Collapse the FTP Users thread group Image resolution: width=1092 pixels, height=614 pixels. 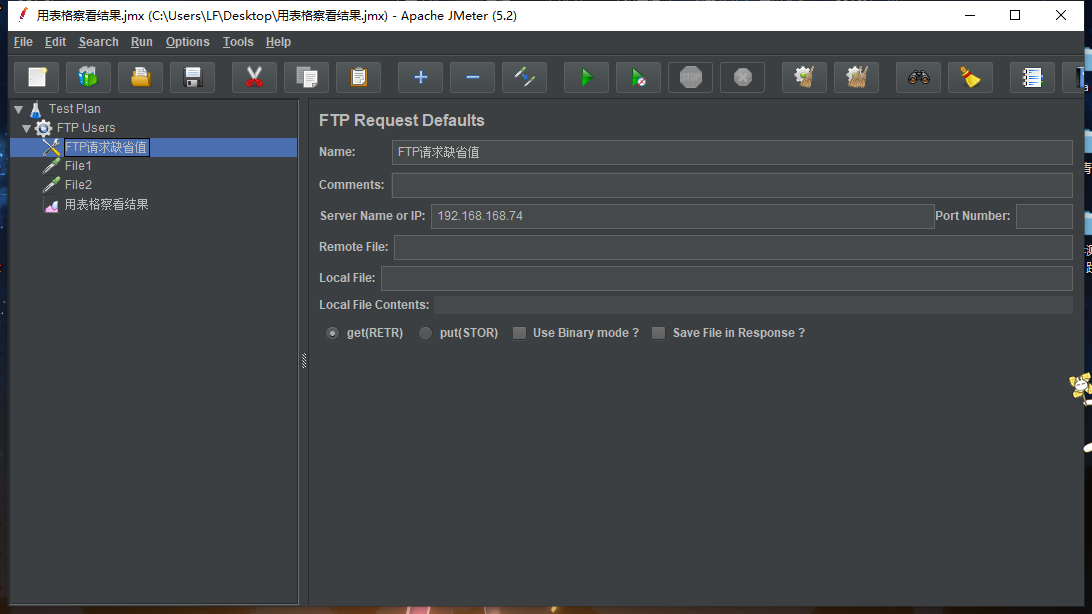pos(26,128)
